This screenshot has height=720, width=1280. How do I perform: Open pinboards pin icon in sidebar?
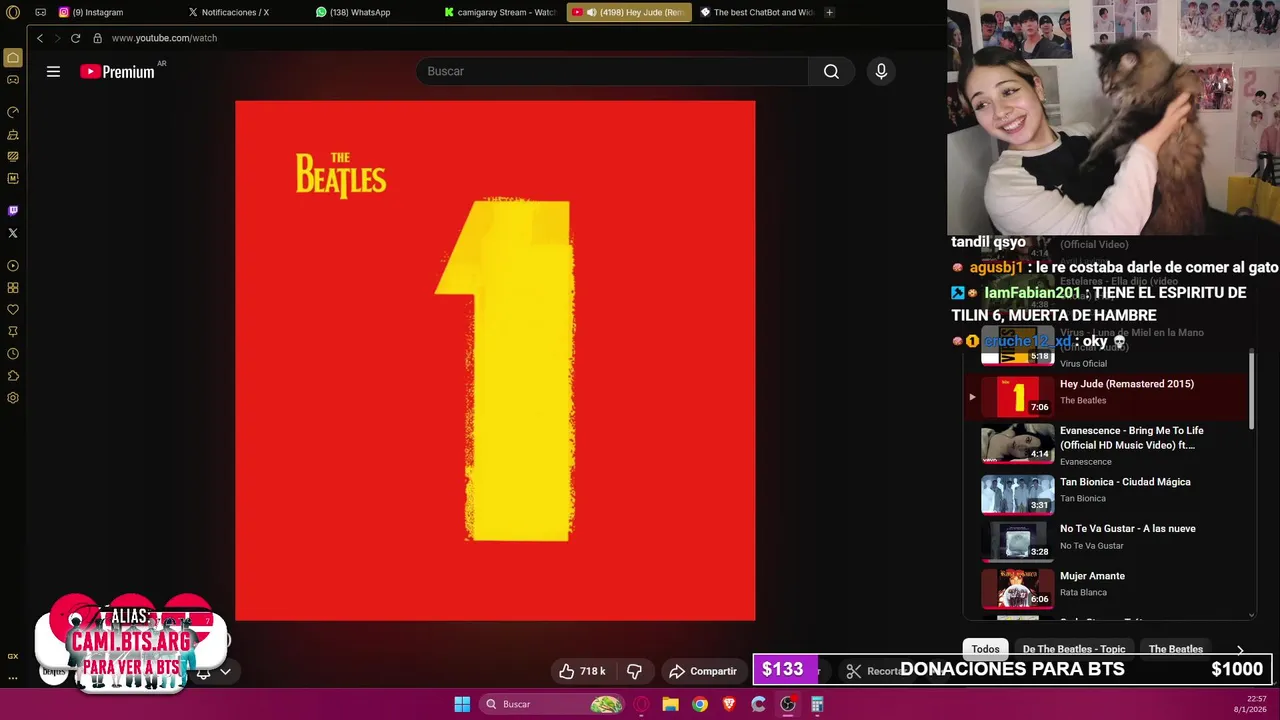pos(13,332)
